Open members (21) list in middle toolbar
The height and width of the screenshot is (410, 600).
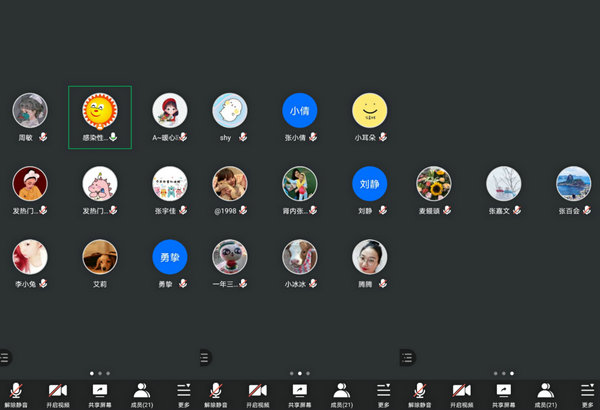coord(341,392)
